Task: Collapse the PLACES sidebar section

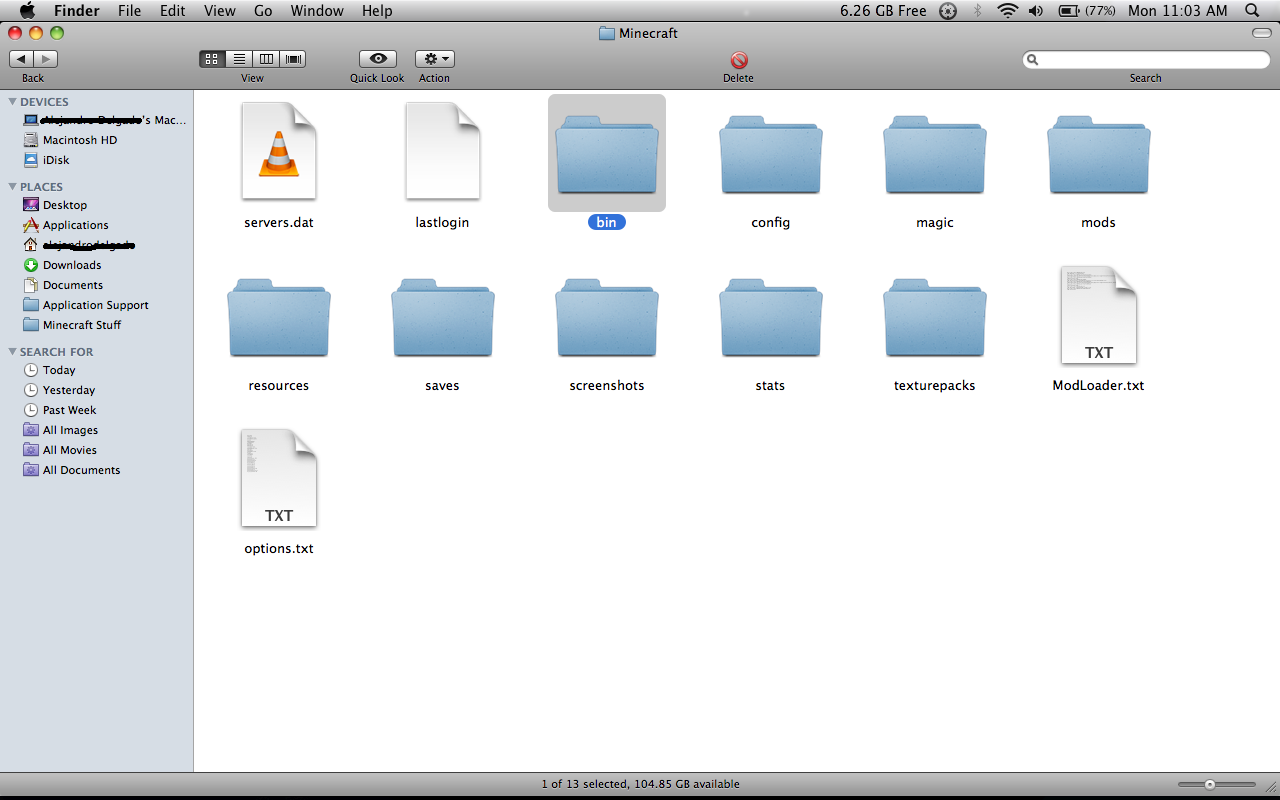Action: tap(12, 187)
